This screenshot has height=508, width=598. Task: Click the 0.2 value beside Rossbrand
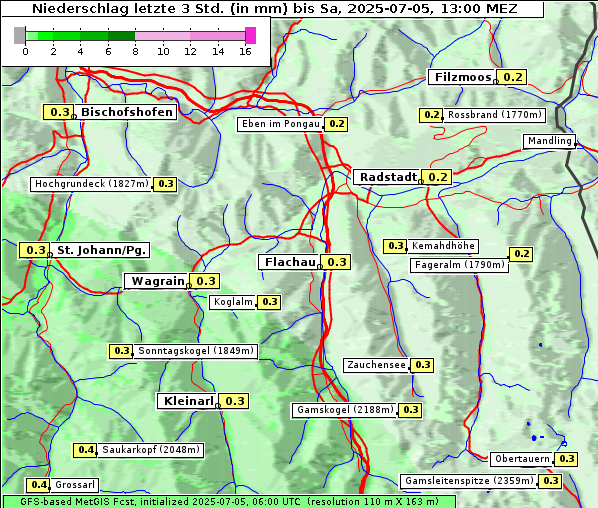(431, 115)
